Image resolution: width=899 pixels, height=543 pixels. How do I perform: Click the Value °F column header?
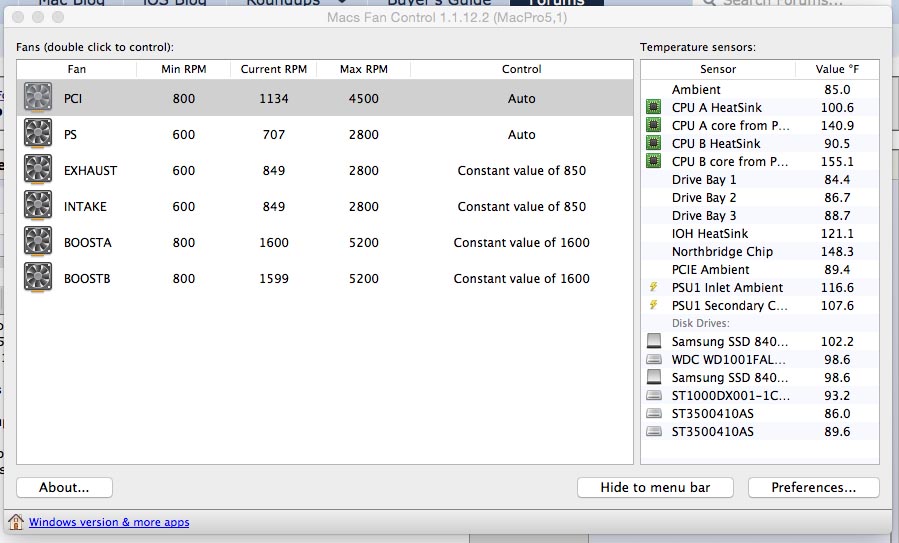point(837,69)
